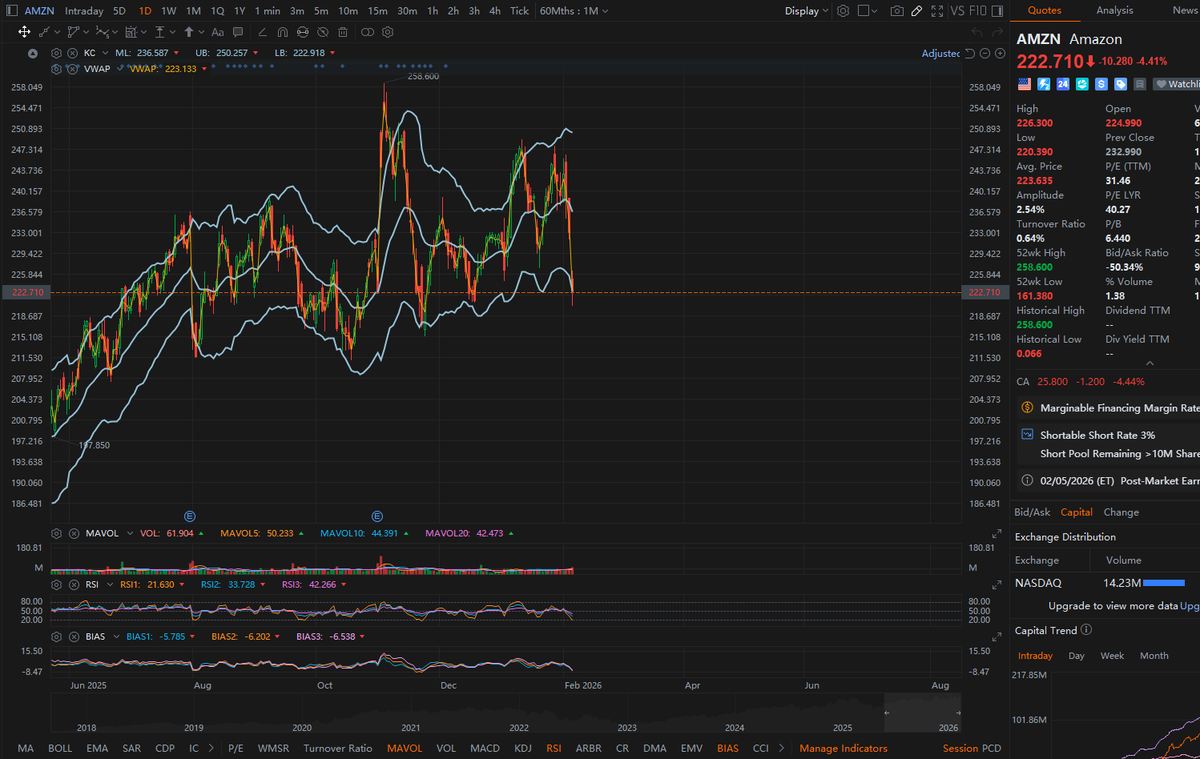Select the angle drawing tool
This screenshot has height=759, width=1200.
coord(262,32)
